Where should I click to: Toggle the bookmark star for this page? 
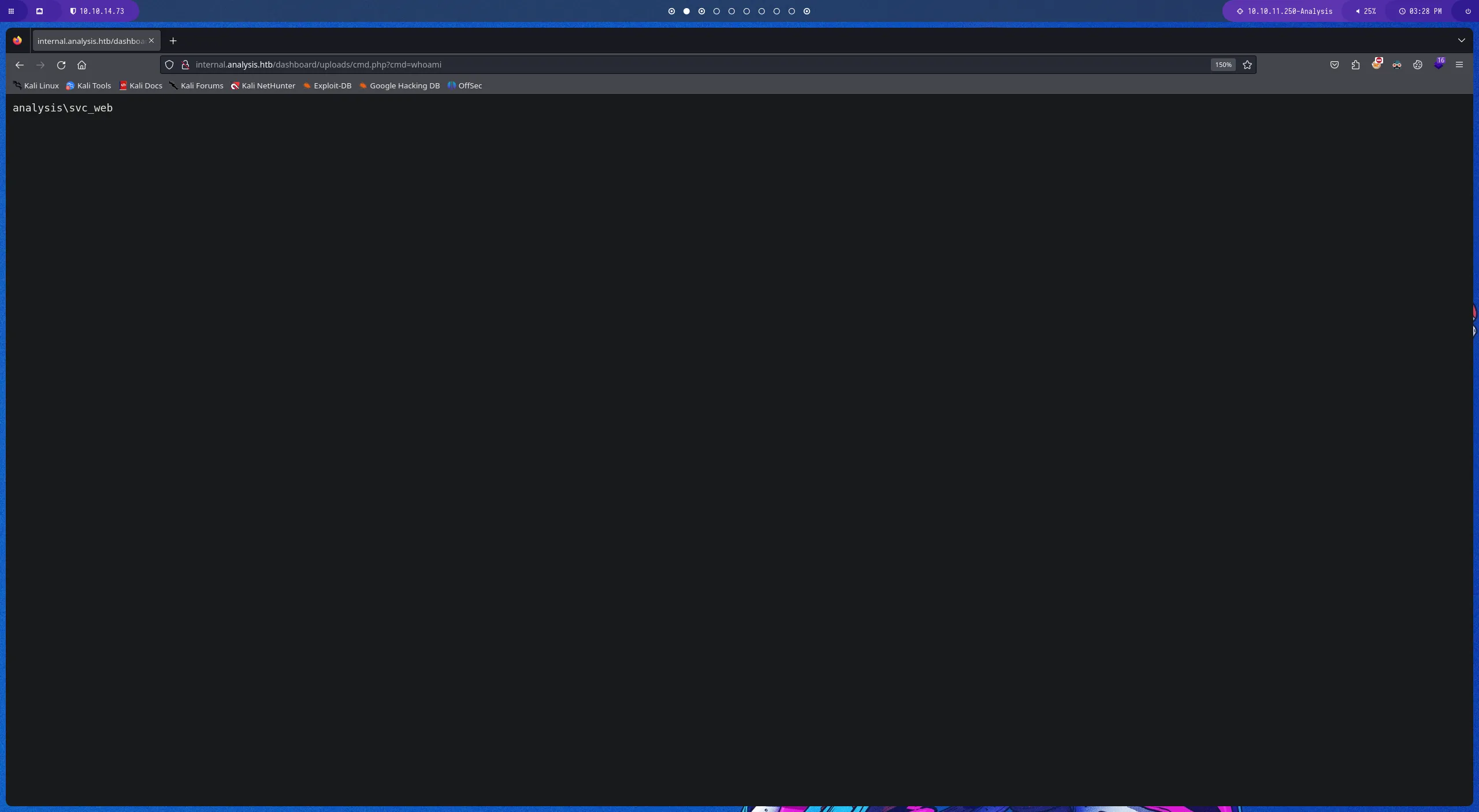point(1247,65)
